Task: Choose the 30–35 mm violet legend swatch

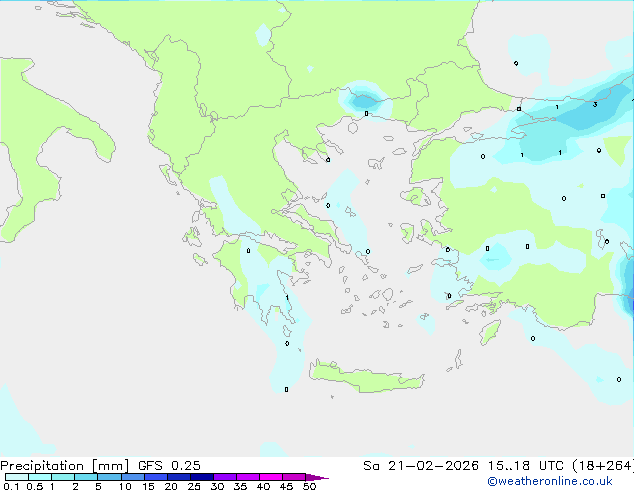Action: click(225, 477)
